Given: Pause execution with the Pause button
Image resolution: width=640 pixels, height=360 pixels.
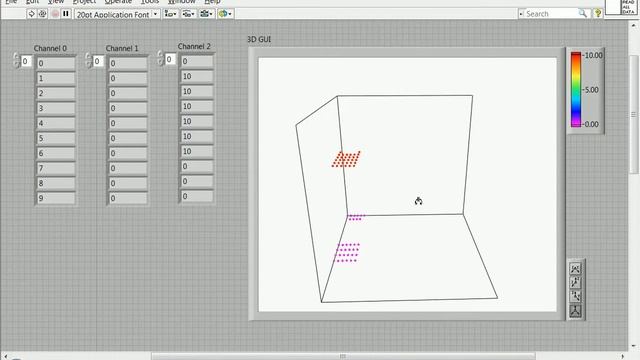Looking at the screenshot, I should pos(66,14).
